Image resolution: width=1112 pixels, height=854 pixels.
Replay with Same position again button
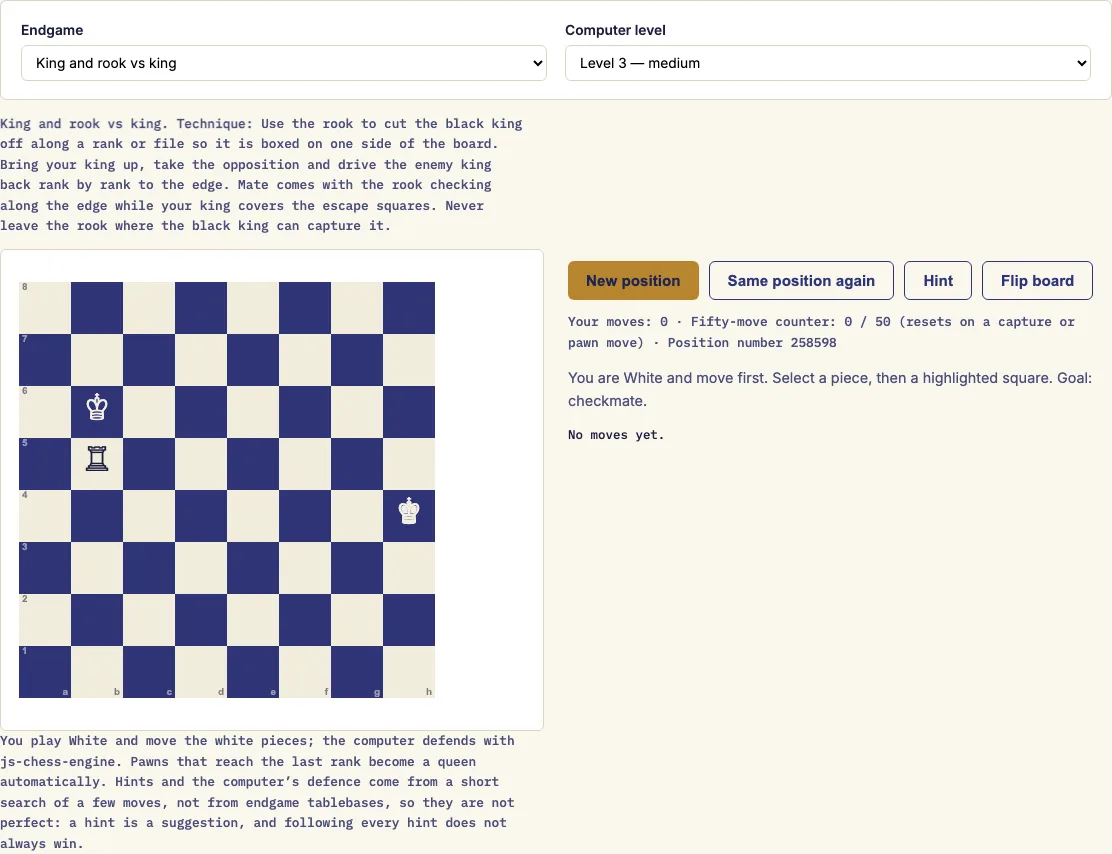click(801, 281)
